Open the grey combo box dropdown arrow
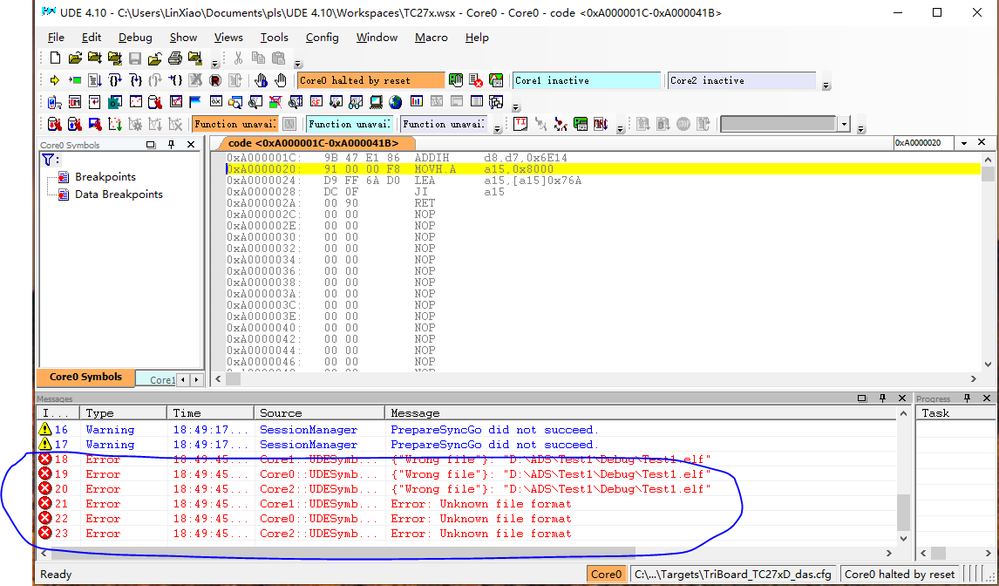The width and height of the screenshot is (999, 586). pyautogui.click(x=845, y=124)
